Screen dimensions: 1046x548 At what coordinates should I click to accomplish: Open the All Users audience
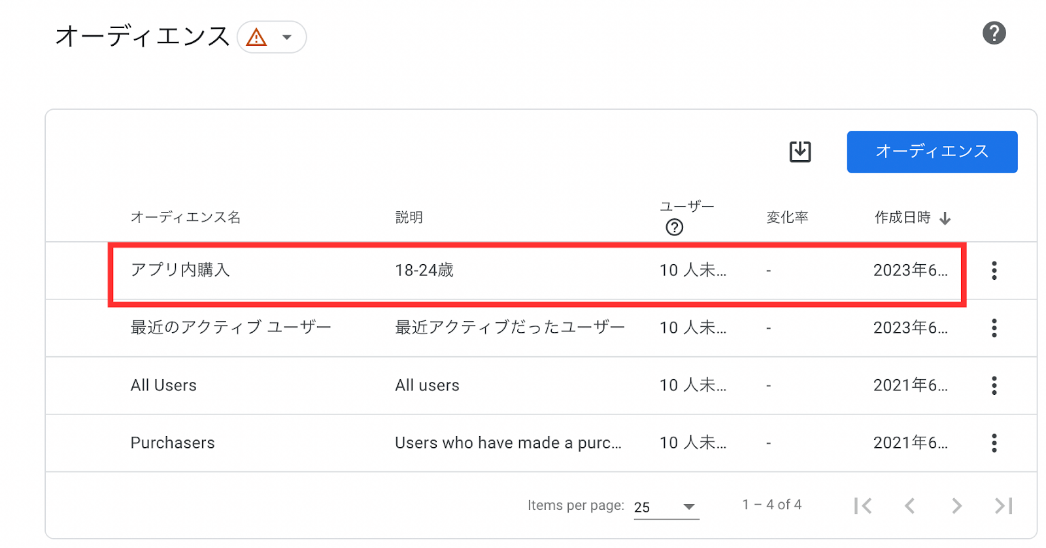[x=163, y=385]
